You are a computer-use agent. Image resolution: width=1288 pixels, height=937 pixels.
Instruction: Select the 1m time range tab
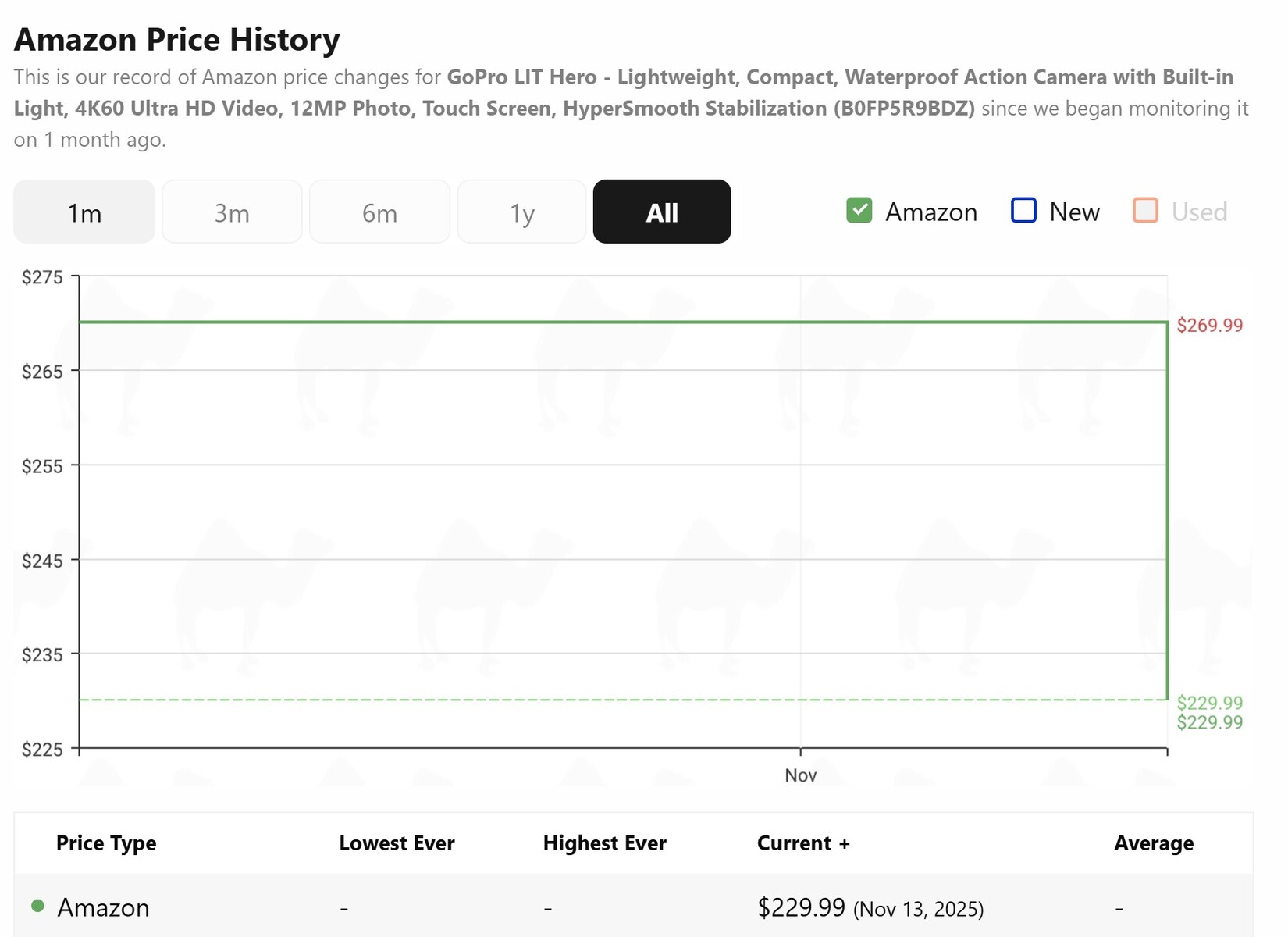point(84,212)
